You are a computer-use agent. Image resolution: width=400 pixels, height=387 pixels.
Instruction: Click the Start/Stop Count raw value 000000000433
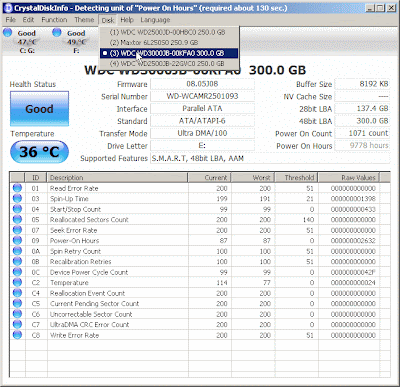[353, 209]
